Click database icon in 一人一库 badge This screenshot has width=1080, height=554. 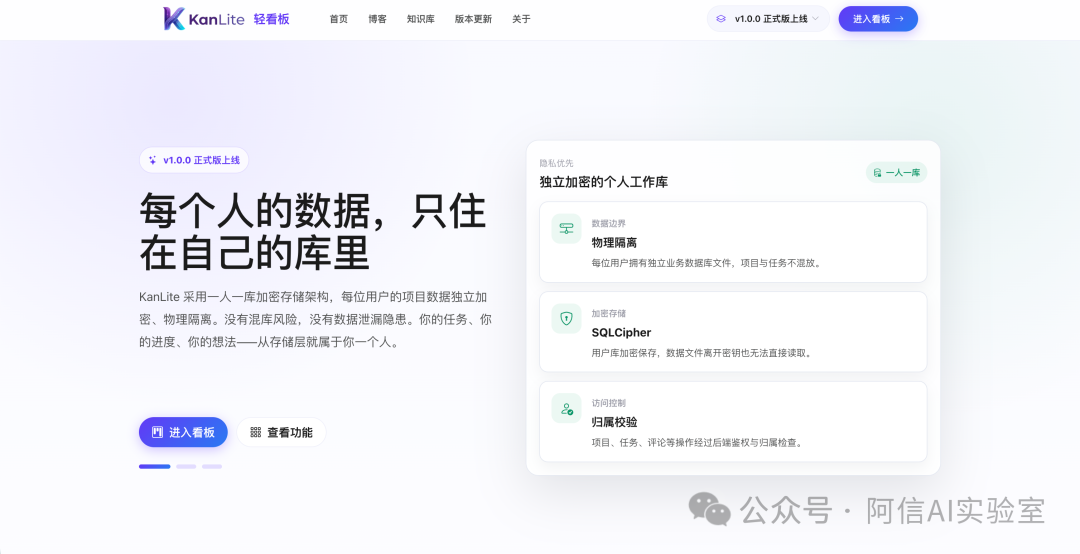point(878,173)
